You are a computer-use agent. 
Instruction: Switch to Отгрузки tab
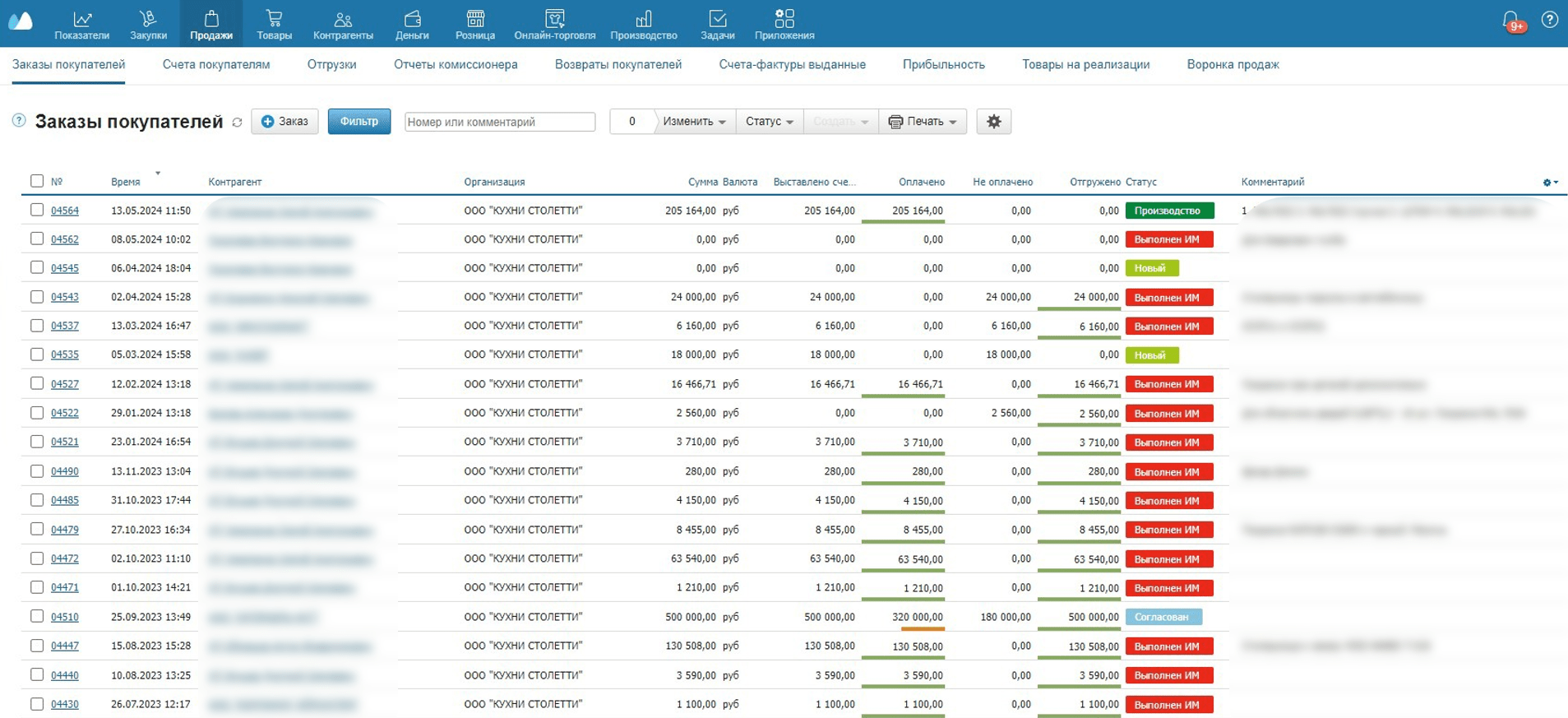[x=331, y=64]
